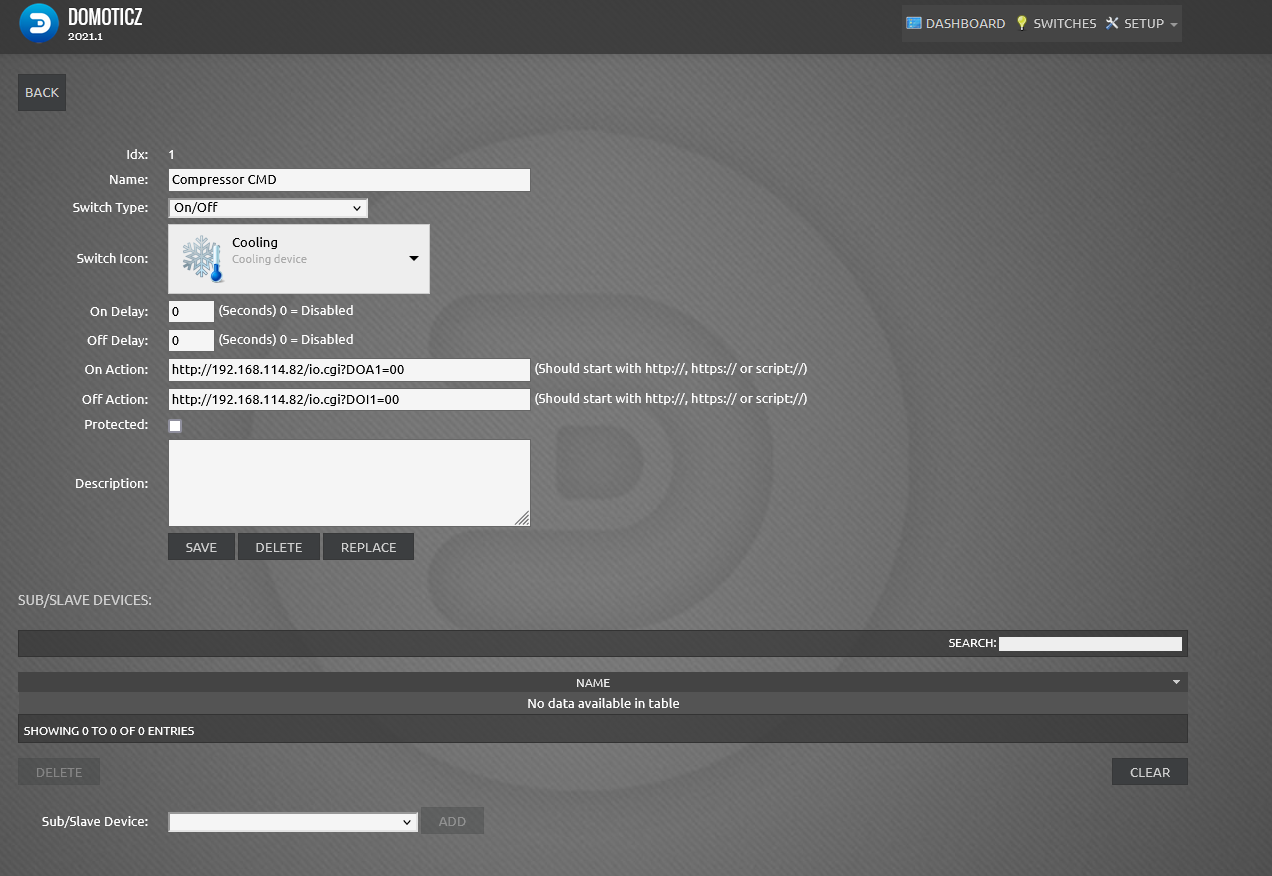Click the Replace button

(x=368, y=547)
